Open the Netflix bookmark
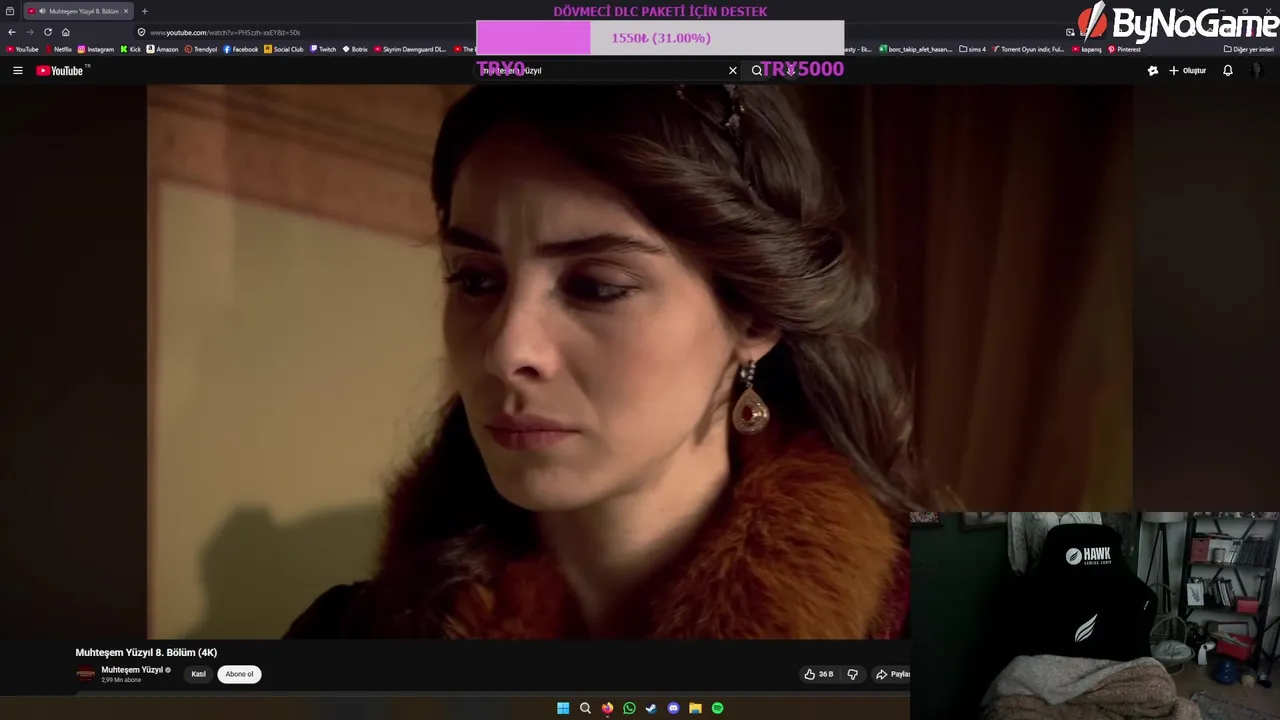Viewport: 1280px width, 720px height. click(x=58, y=49)
